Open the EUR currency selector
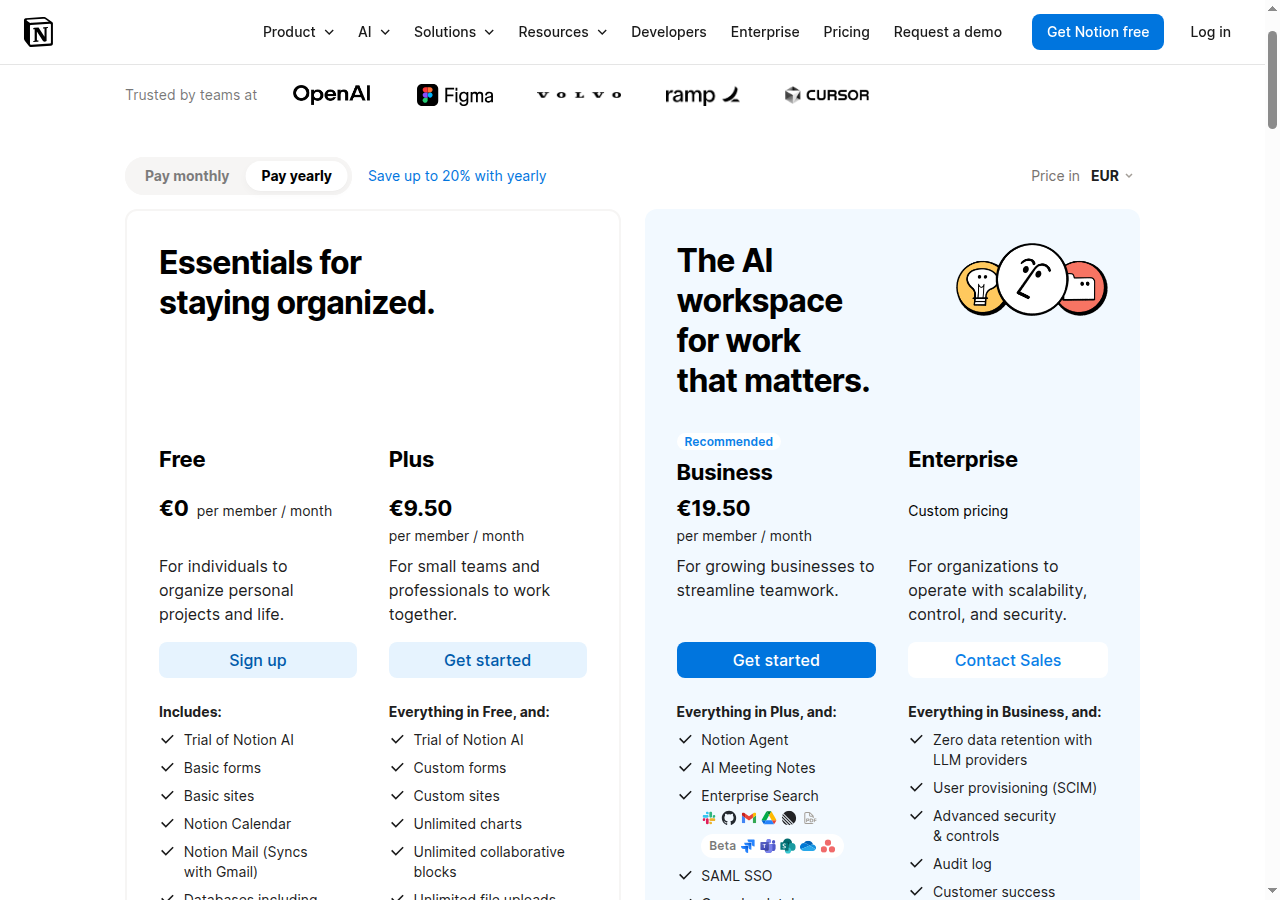Image resolution: width=1280 pixels, height=900 pixels. (x=1112, y=176)
